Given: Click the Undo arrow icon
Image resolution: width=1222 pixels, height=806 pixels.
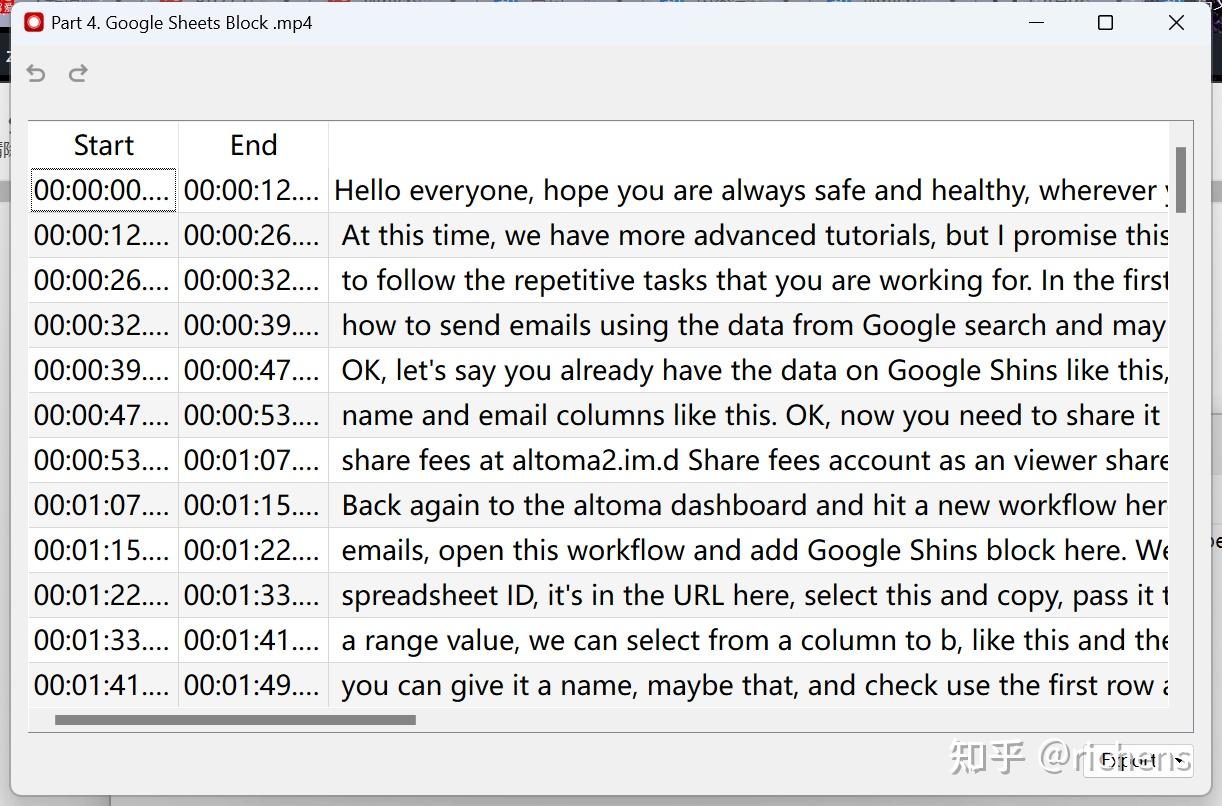Looking at the screenshot, I should [x=36, y=73].
